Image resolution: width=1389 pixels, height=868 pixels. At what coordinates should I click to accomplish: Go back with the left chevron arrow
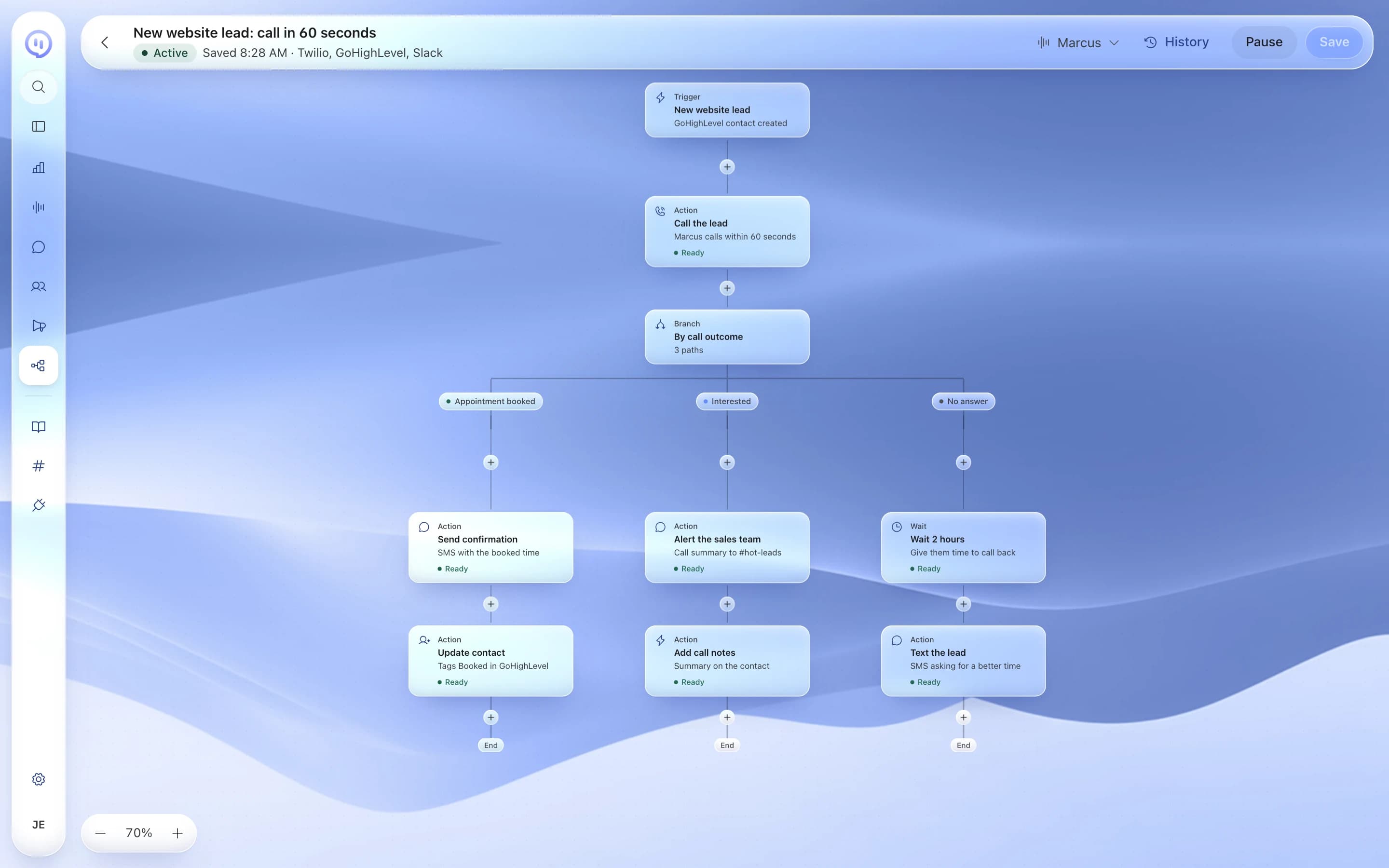tap(105, 42)
